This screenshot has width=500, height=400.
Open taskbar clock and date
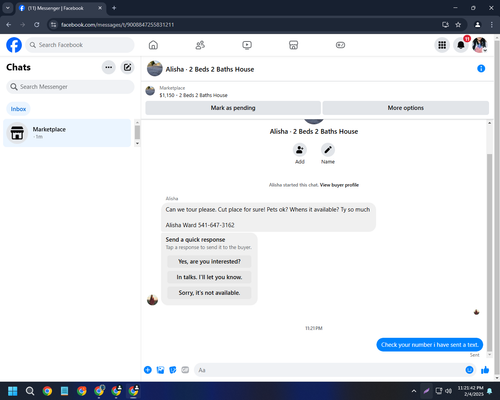click(470, 391)
